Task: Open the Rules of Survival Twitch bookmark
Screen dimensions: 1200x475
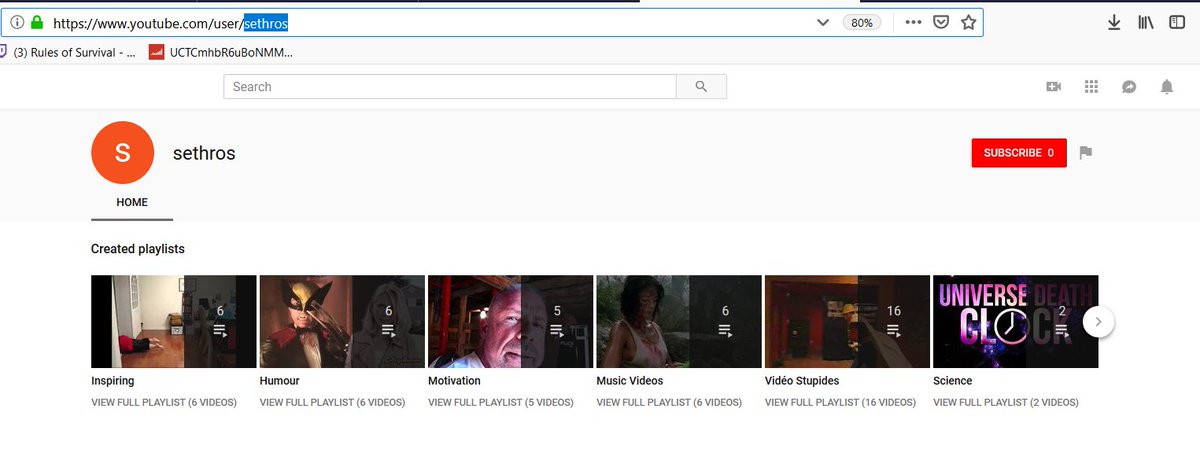Action: click(68, 52)
